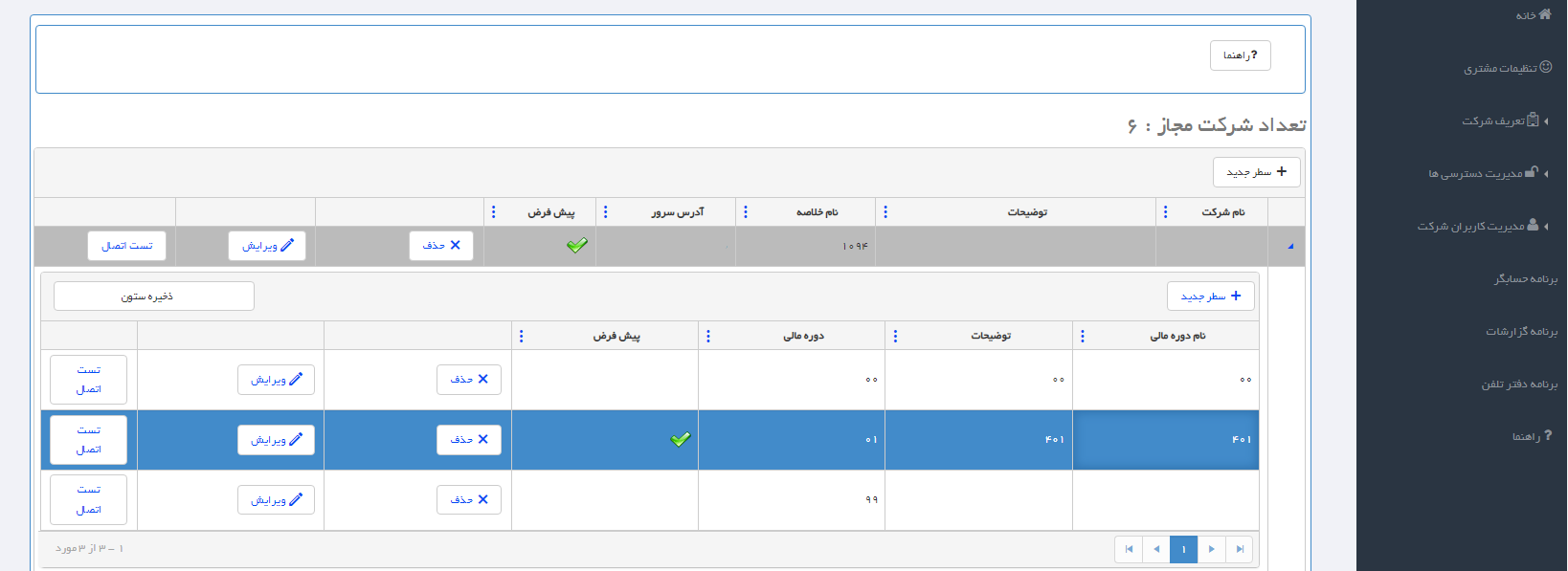1568x571 pixels.
Task: Open column menu for آدرس سرور
Action: click(606, 211)
